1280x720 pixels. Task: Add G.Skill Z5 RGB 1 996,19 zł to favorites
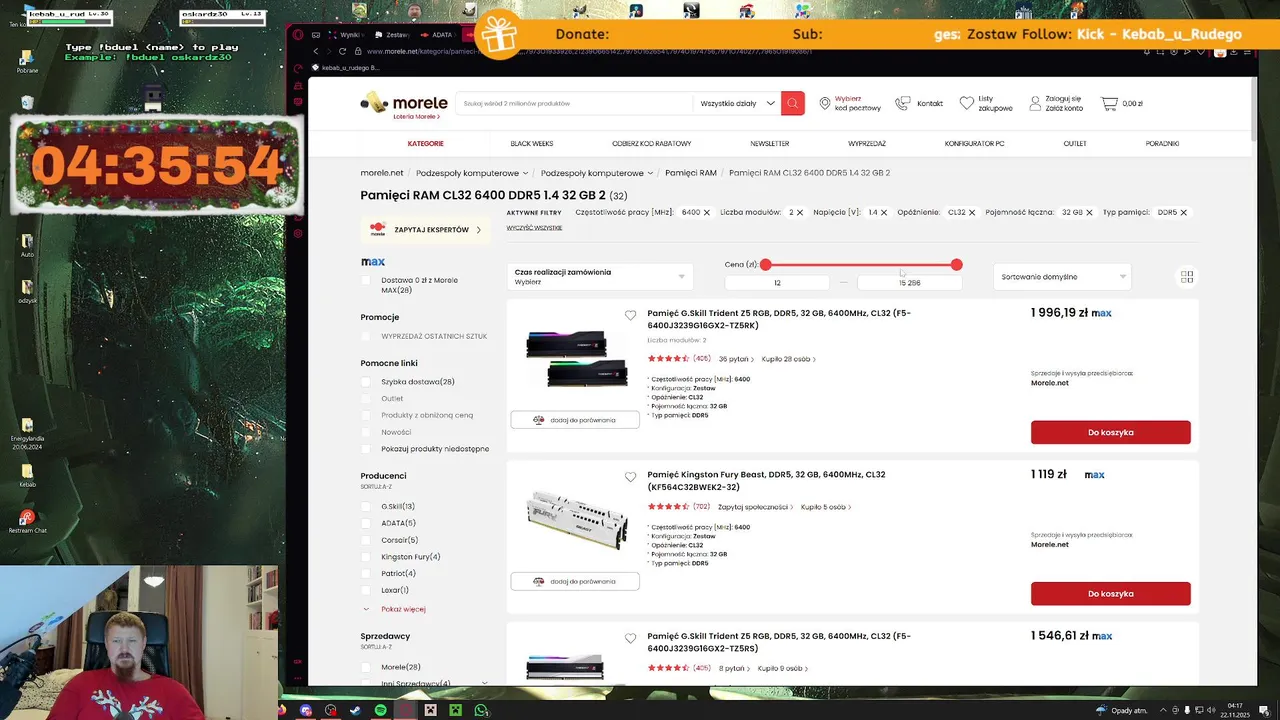tap(630, 315)
